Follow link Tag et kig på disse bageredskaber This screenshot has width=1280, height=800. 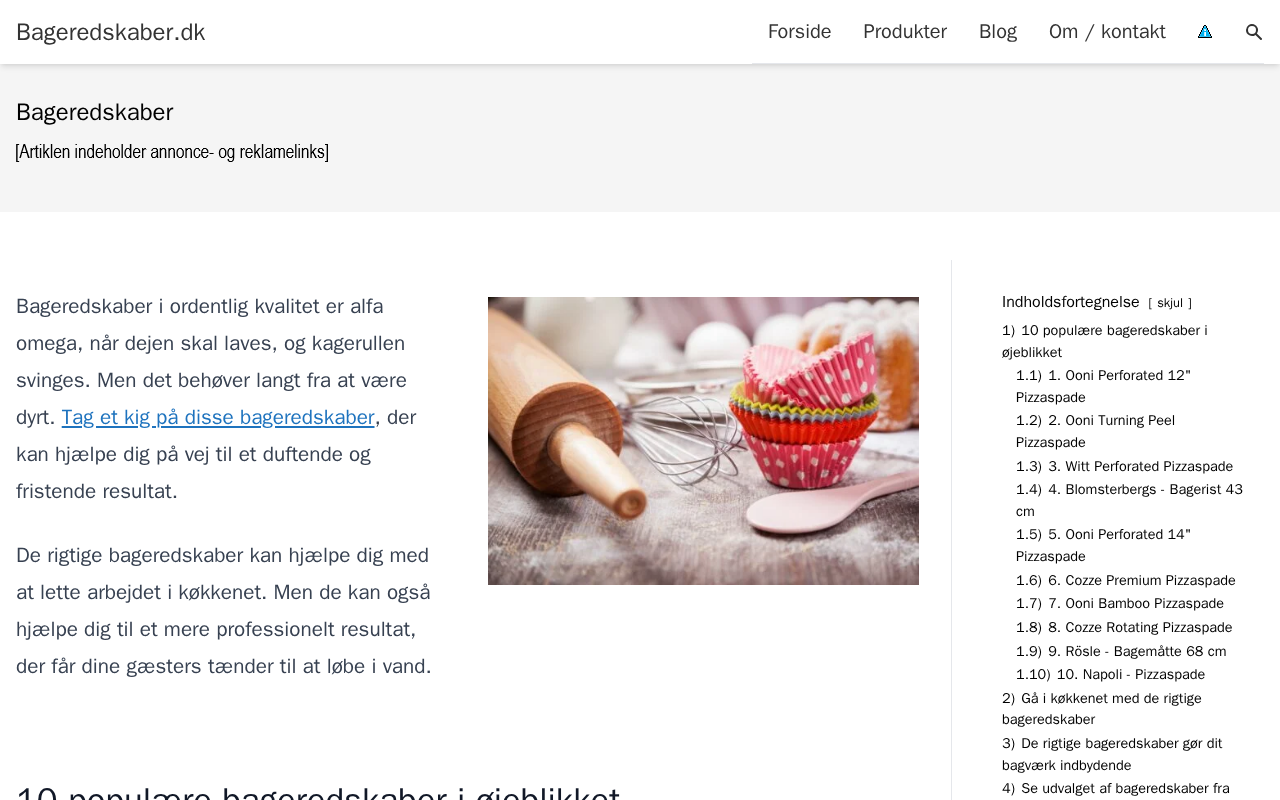(x=218, y=417)
